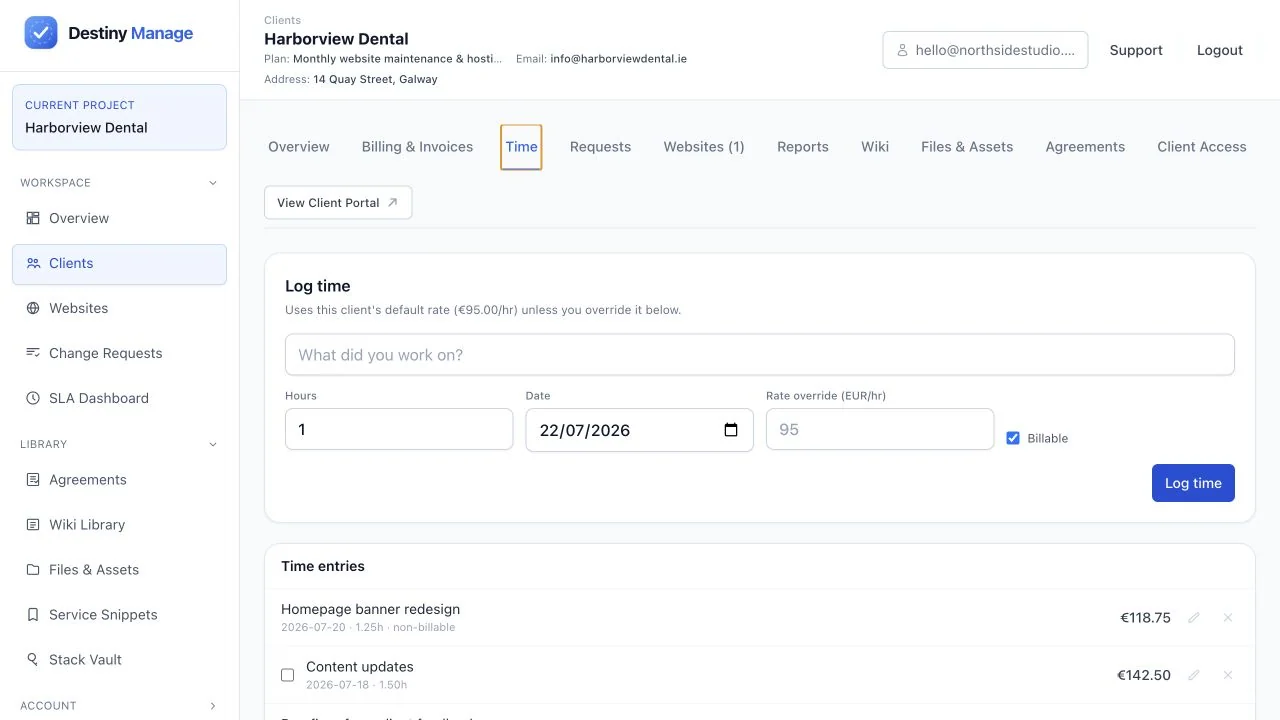This screenshot has height=720, width=1280.
Task: Click the info@harborviewdental.ie email text
Action: (618, 59)
